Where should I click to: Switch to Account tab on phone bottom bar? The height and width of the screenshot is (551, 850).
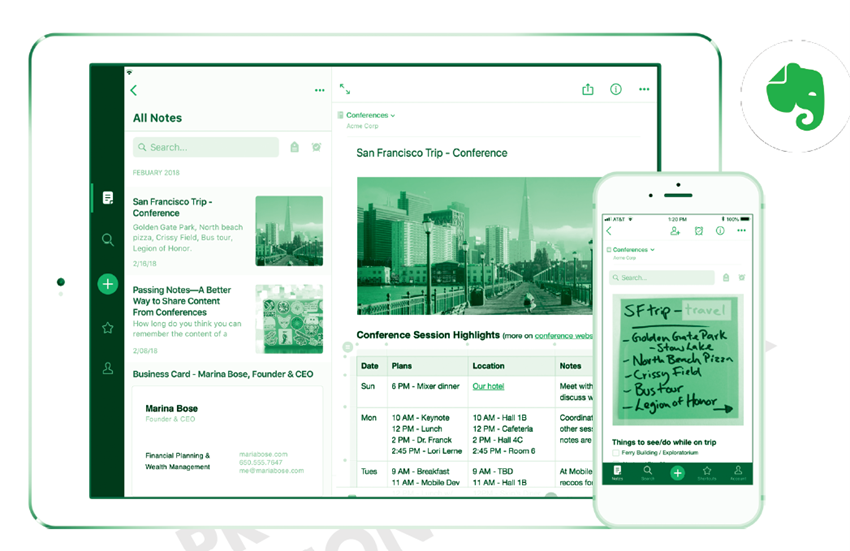point(738,473)
